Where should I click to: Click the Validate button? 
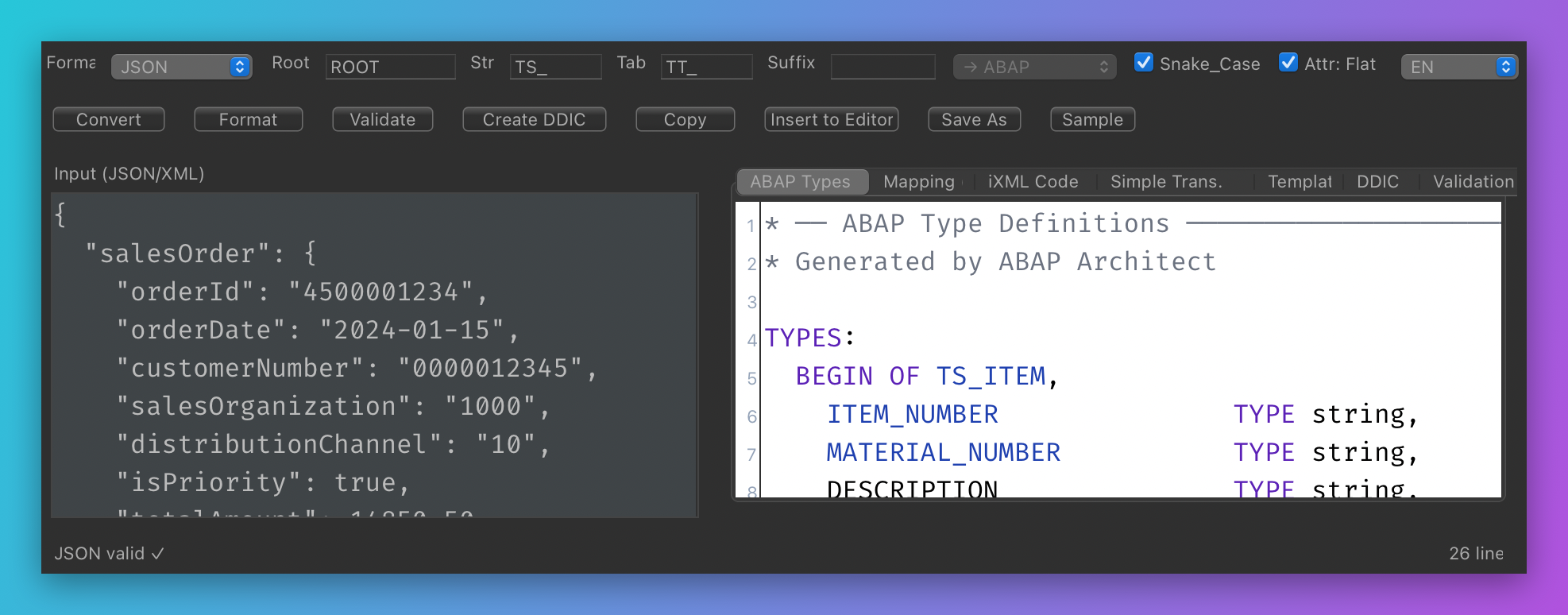coord(383,119)
